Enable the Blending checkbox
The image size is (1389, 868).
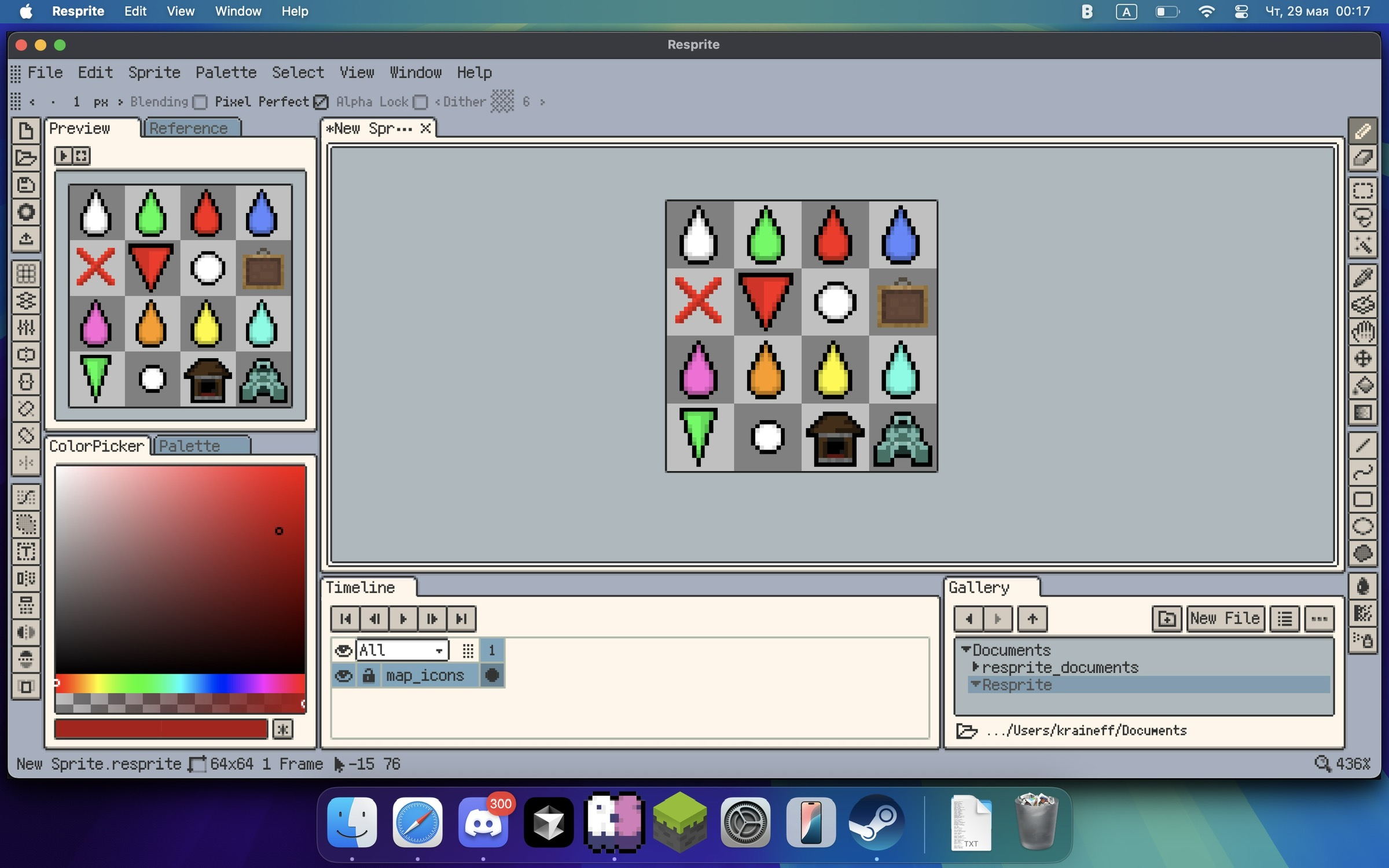[x=200, y=102]
